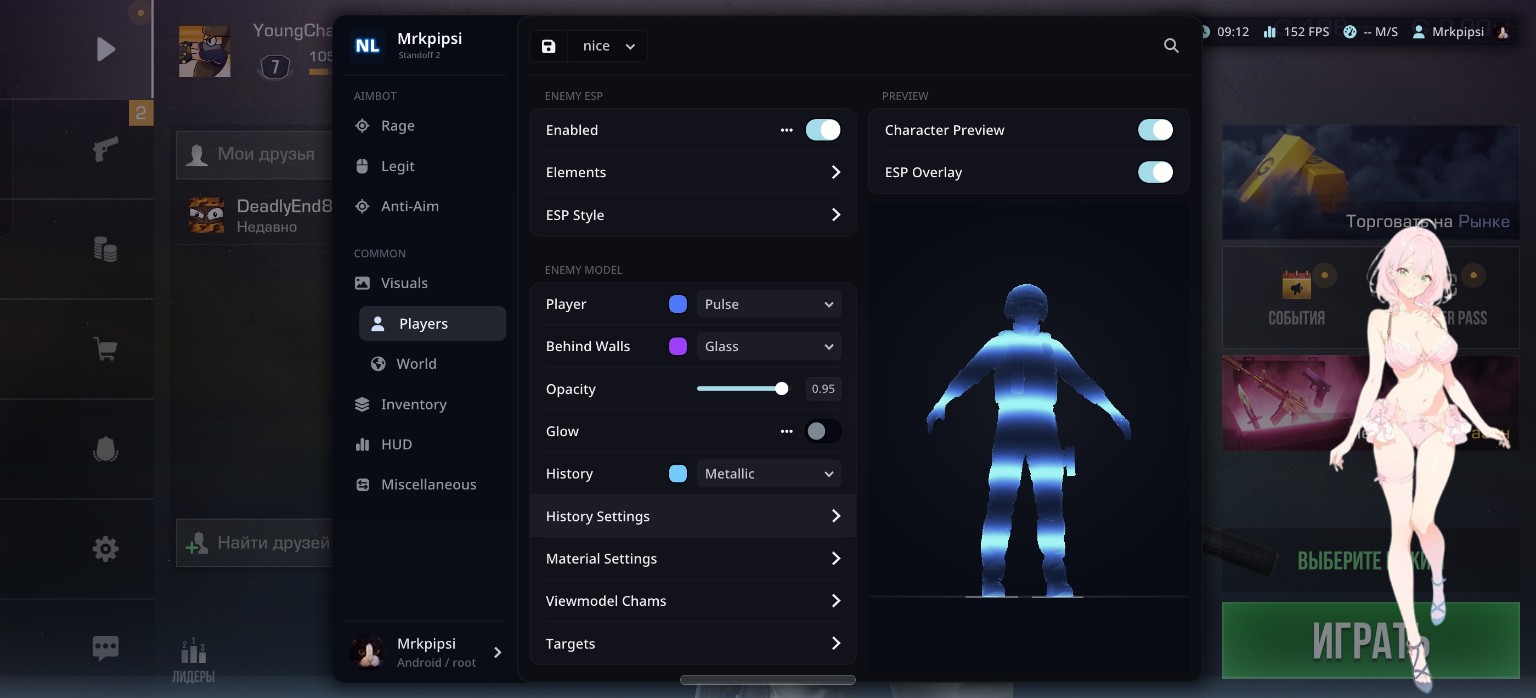The image size is (1536, 698).
Task: Pick the History light-blue color swatch
Action: pos(678,473)
